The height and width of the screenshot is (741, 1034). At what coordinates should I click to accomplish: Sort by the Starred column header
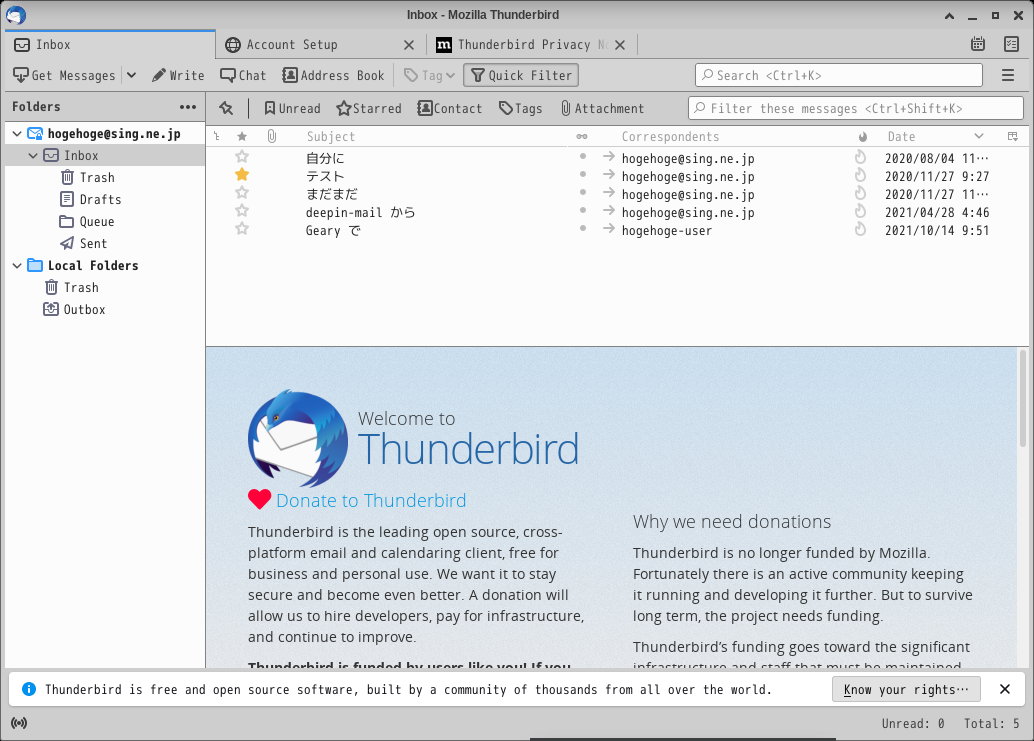tap(242, 136)
